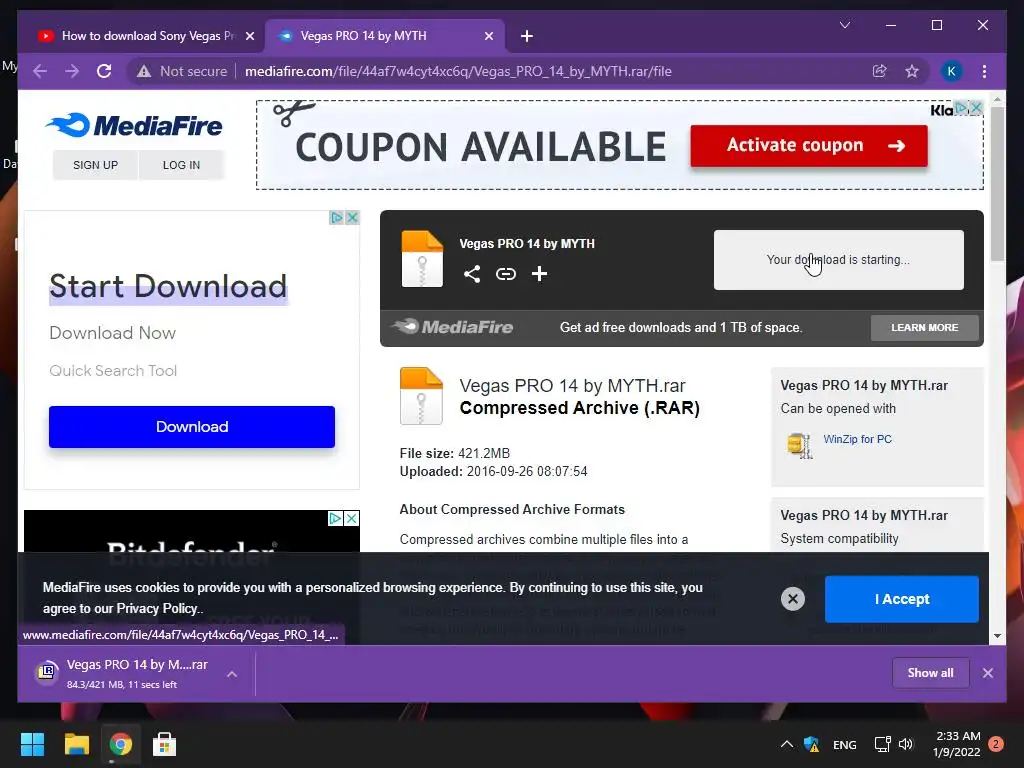Click the address bar URL
This screenshot has height=768, width=1024.
[458, 71]
